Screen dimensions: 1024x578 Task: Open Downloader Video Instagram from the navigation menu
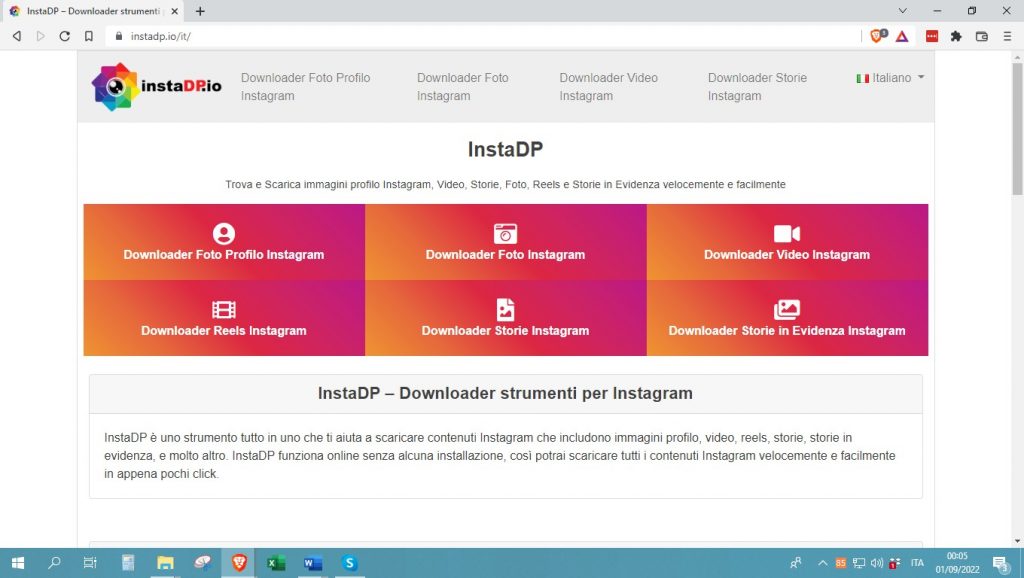click(608, 86)
